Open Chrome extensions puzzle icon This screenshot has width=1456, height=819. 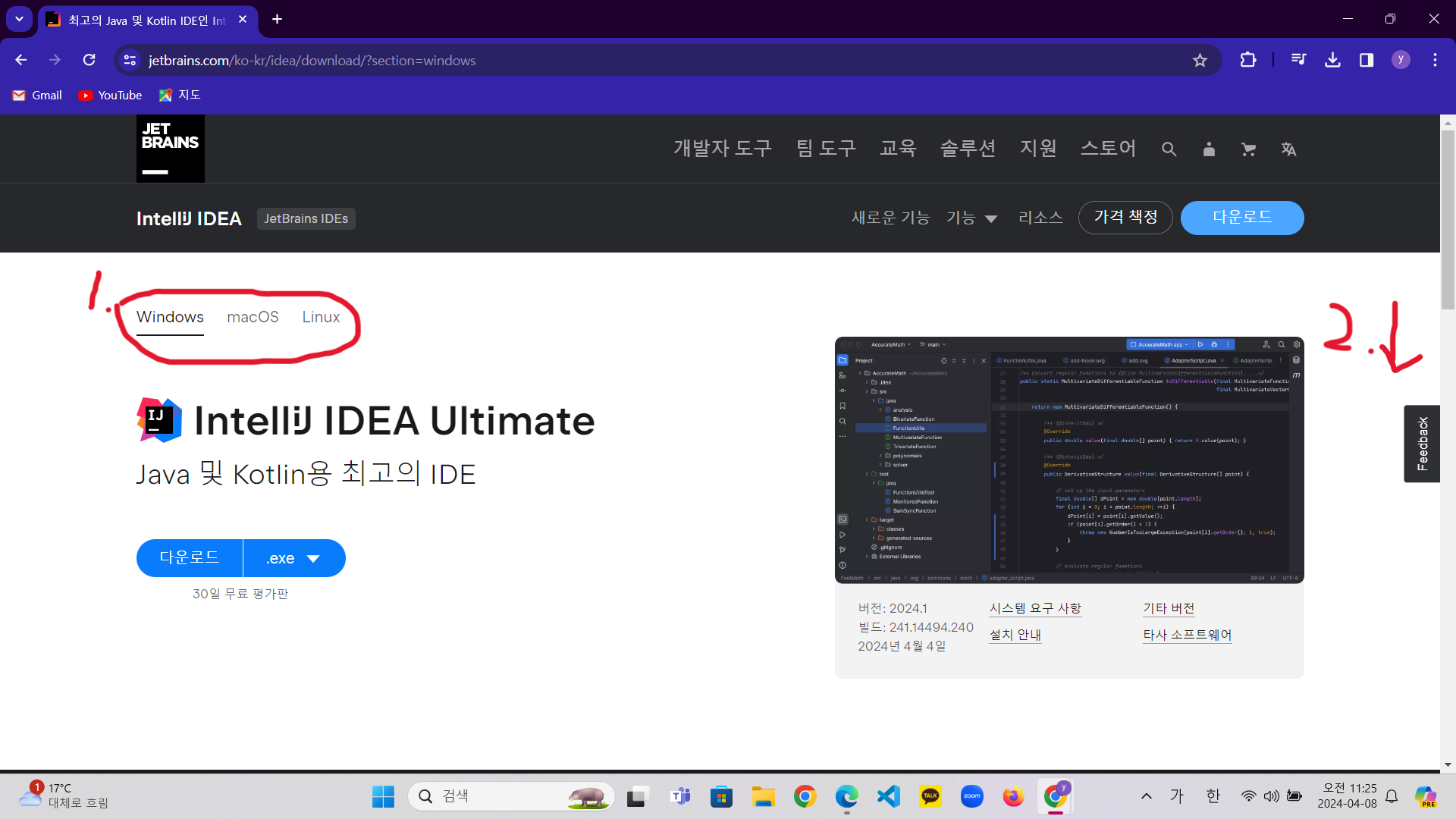coord(1247,60)
